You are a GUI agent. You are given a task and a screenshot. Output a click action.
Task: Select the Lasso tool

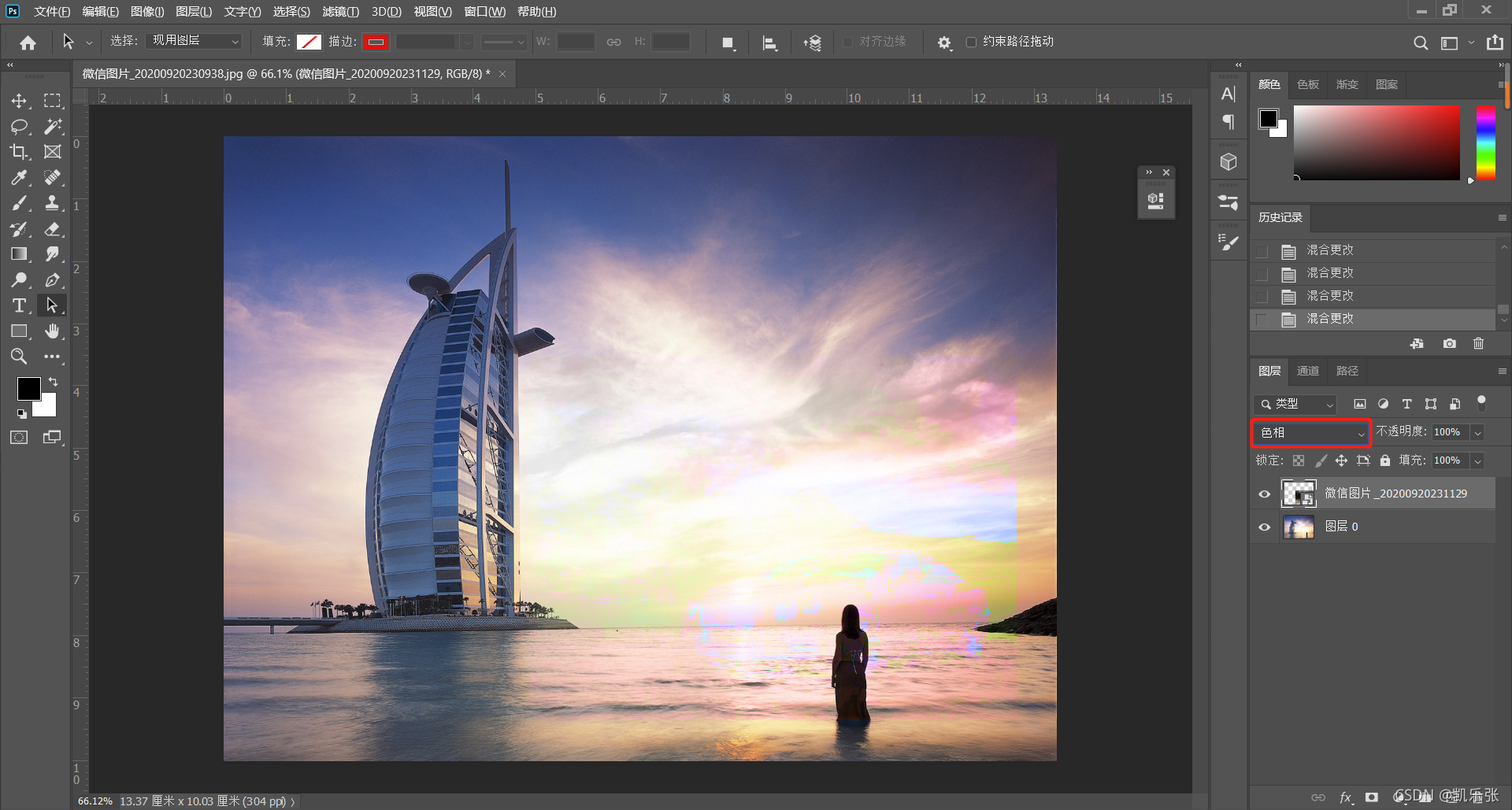pos(19,126)
